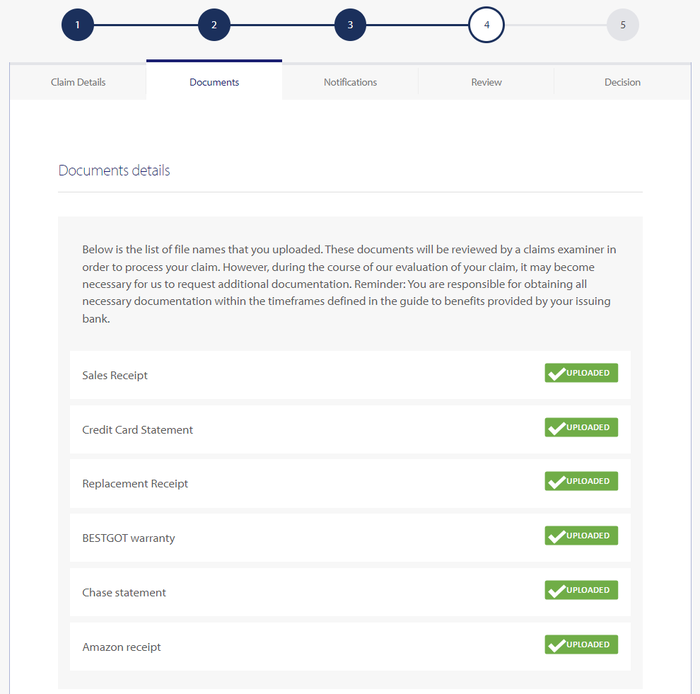700x694 pixels.
Task: Go to the Review tab
Action: [x=486, y=82]
